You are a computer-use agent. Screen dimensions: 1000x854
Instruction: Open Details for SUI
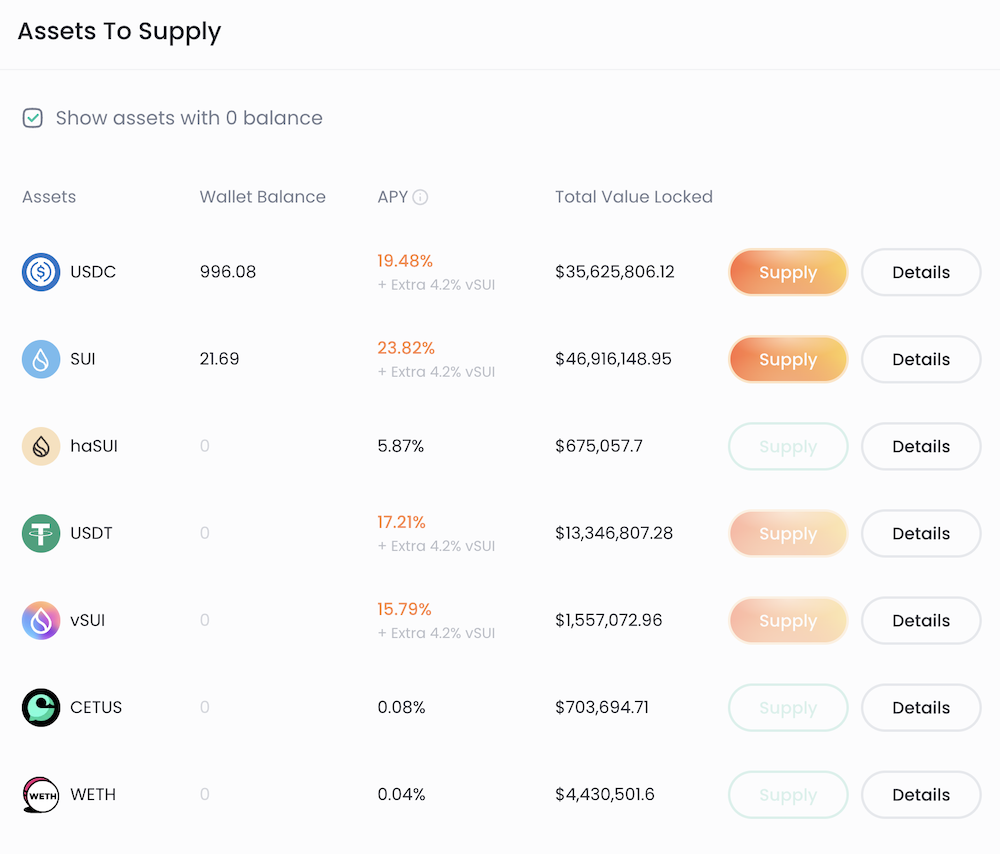[x=920, y=359]
